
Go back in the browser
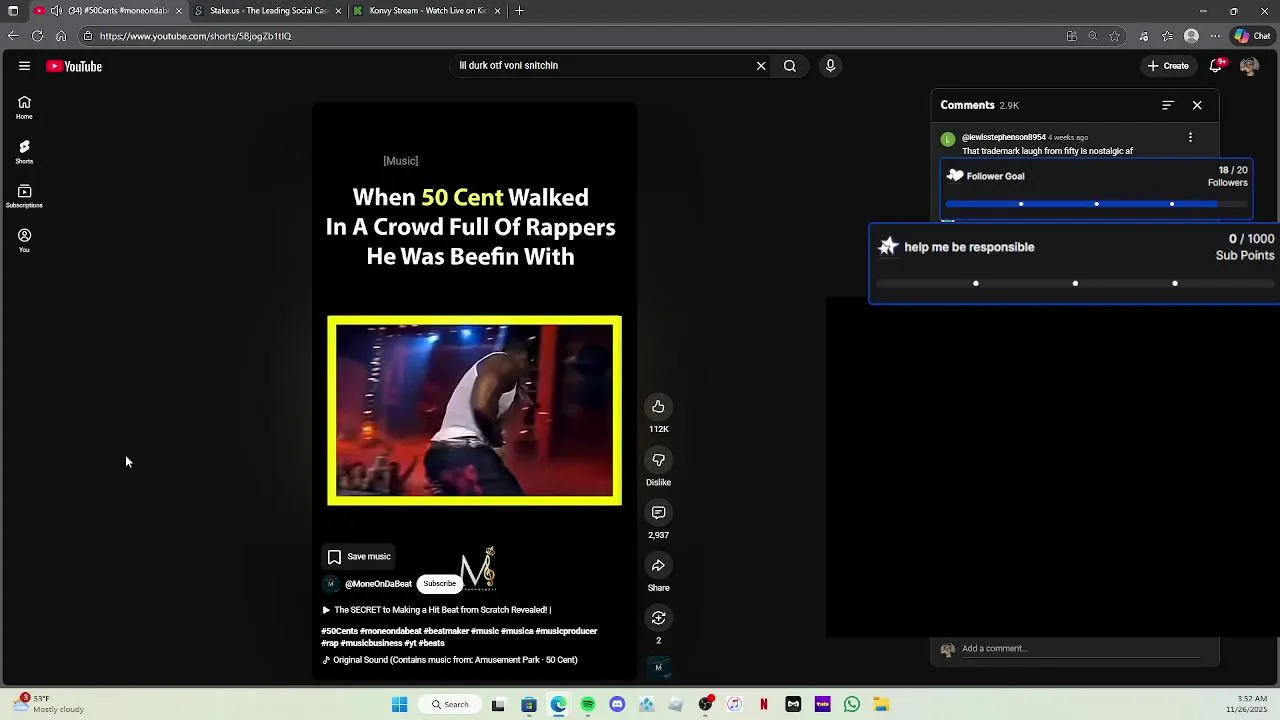pyautogui.click(x=12, y=36)
